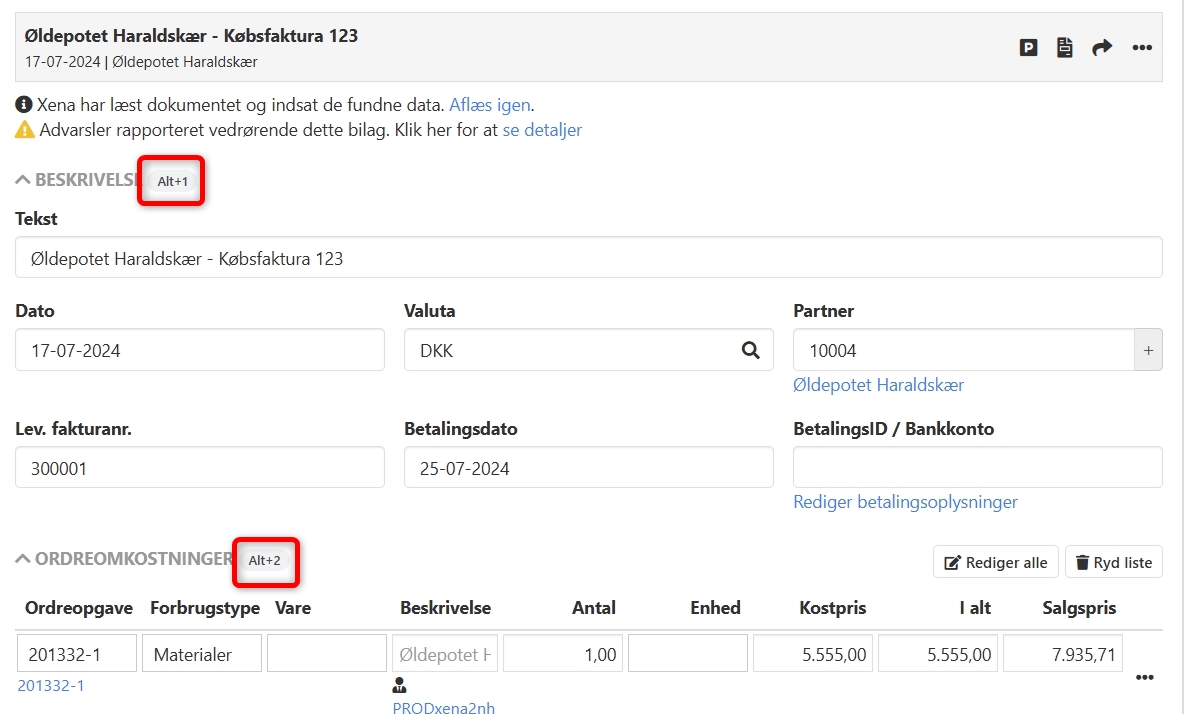Click into the Tekst input field

588,258
